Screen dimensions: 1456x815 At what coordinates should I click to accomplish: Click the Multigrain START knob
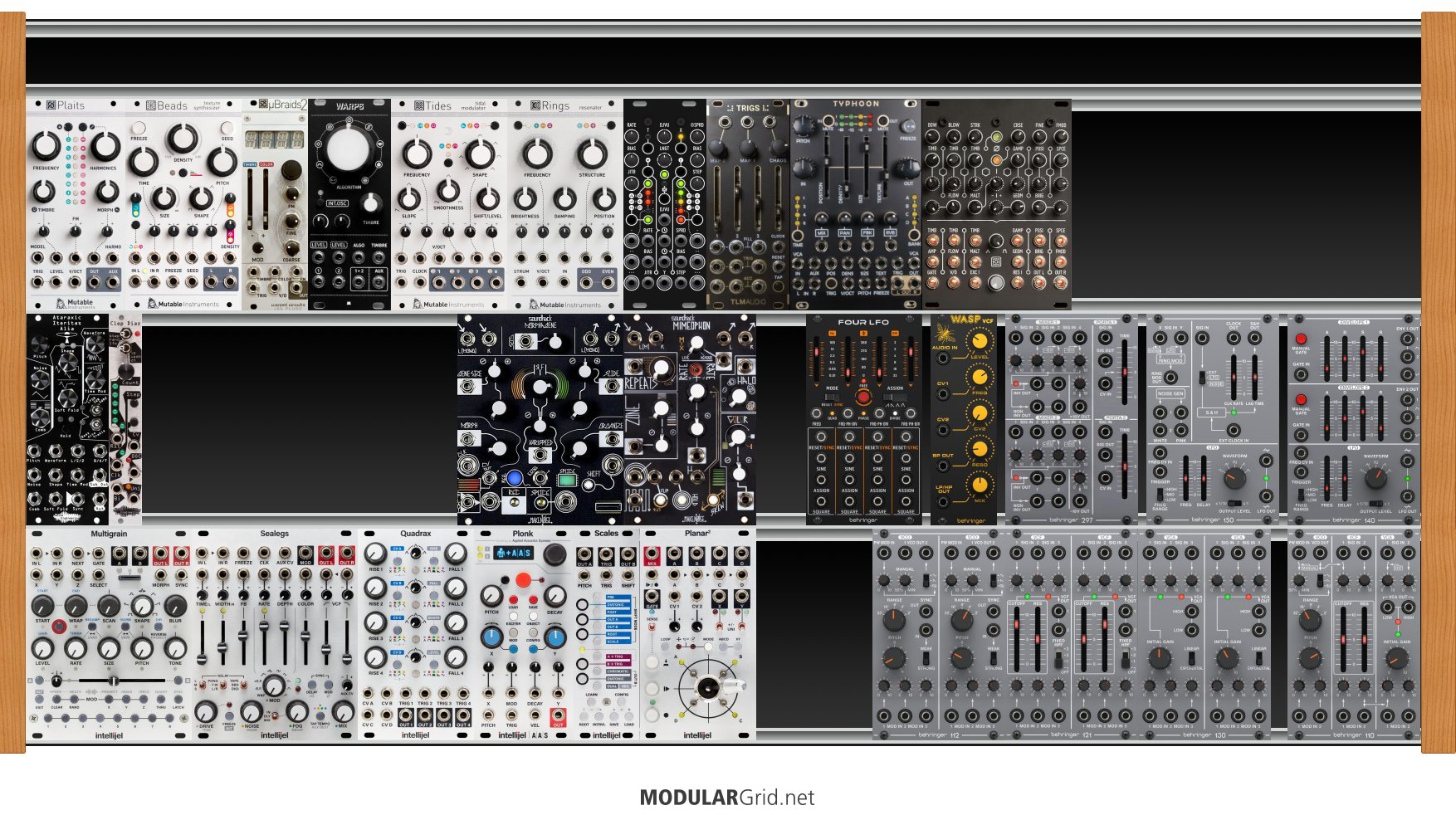click(x=42, y=606)
